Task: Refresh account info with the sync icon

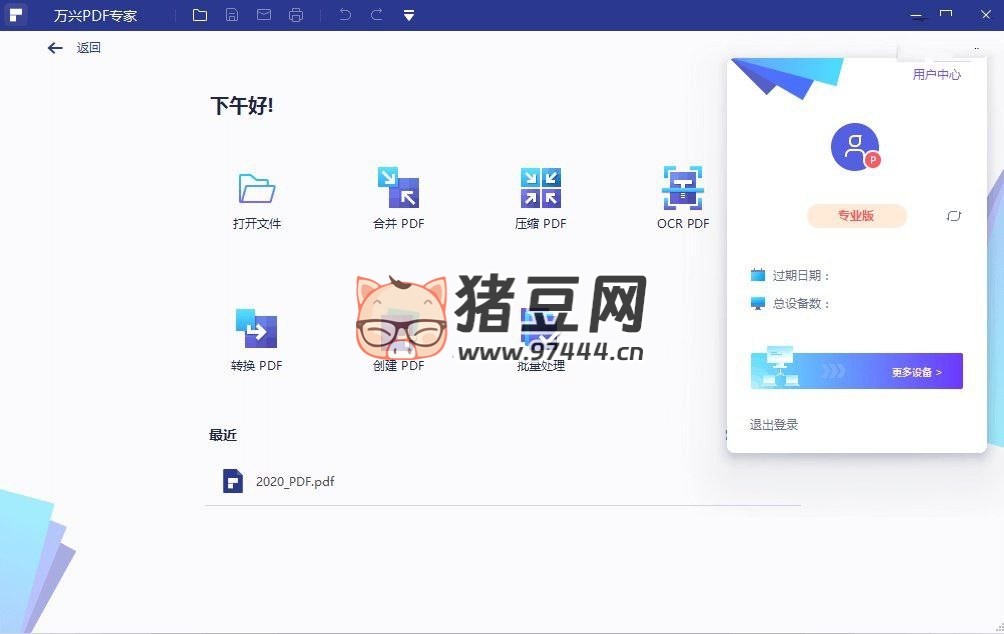Action: pos(953,216)
